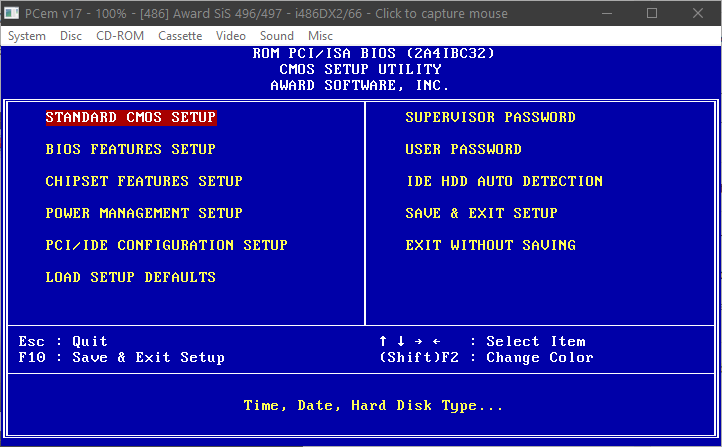Select BIOS FEATURES SETUP option
Screen dimensions: 722x447
point(131,149)
